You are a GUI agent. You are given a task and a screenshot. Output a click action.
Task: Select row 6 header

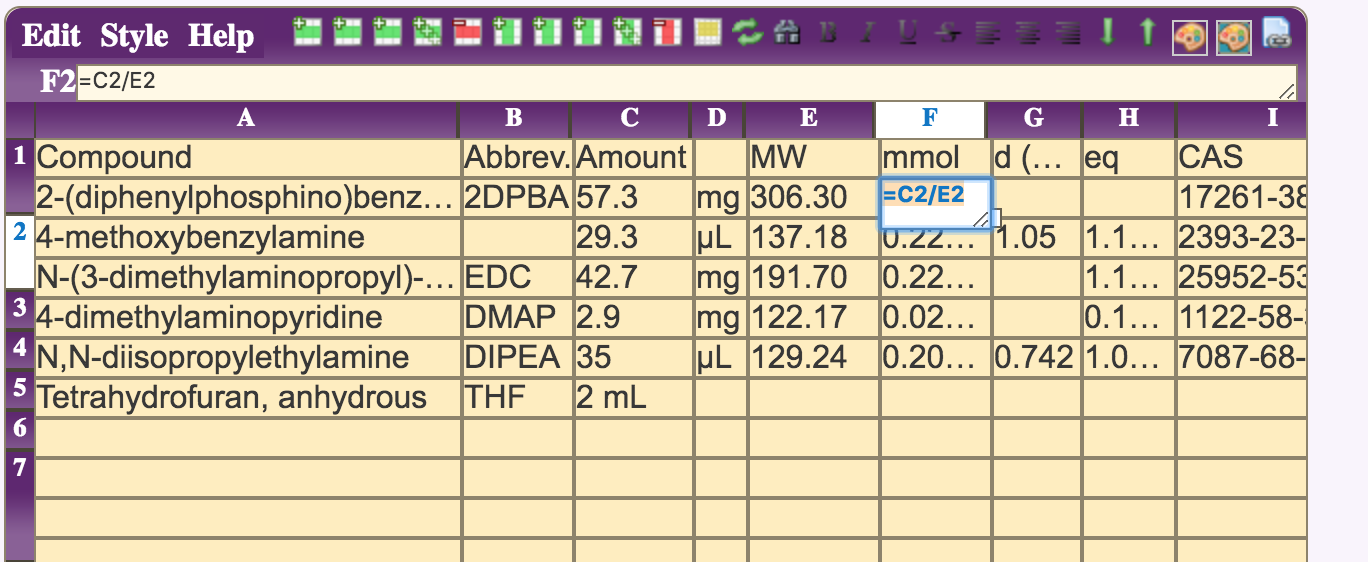click(x=19, y=428)
